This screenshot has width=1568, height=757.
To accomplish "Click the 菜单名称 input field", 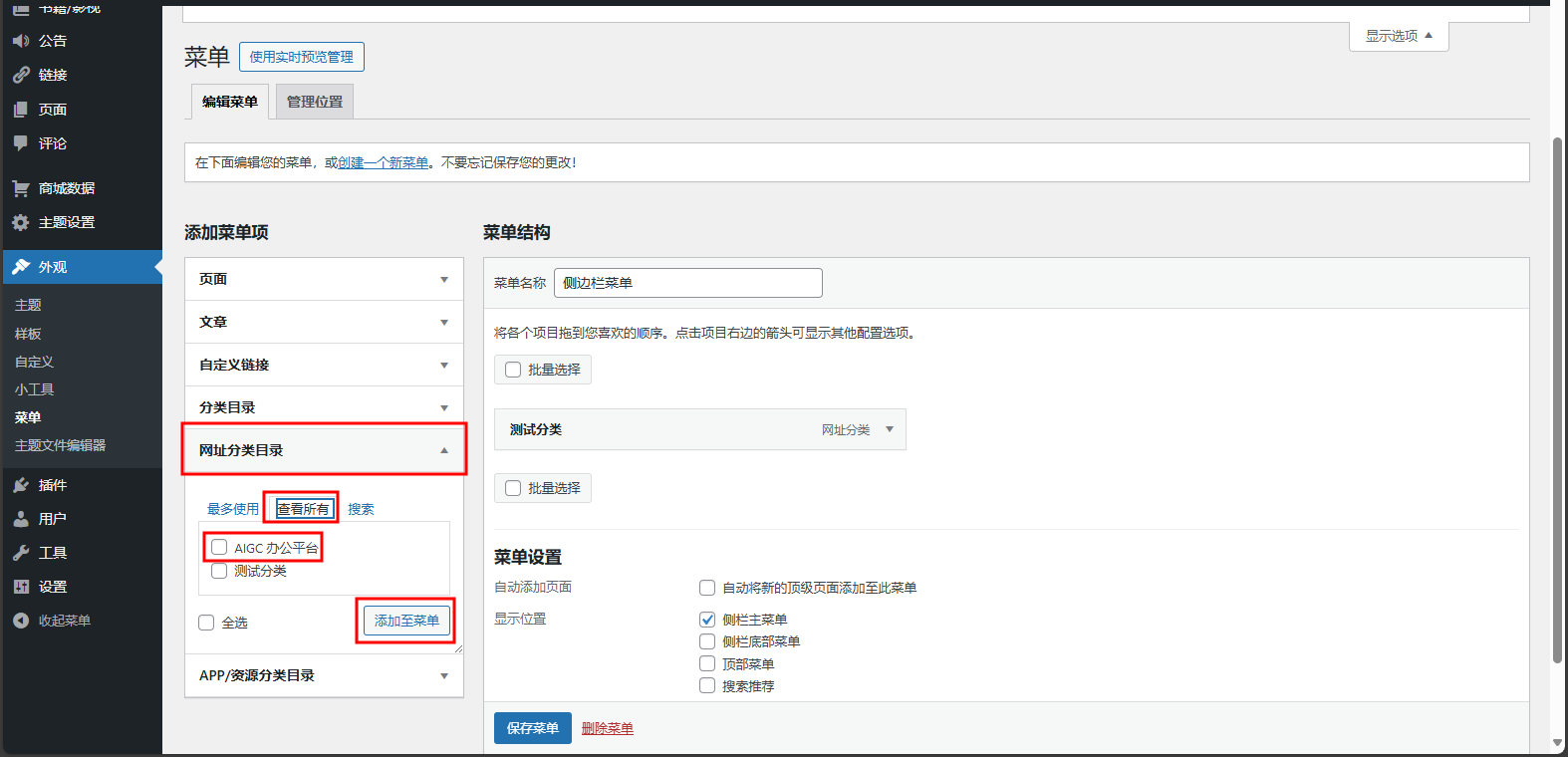I will tap(688, 283).
